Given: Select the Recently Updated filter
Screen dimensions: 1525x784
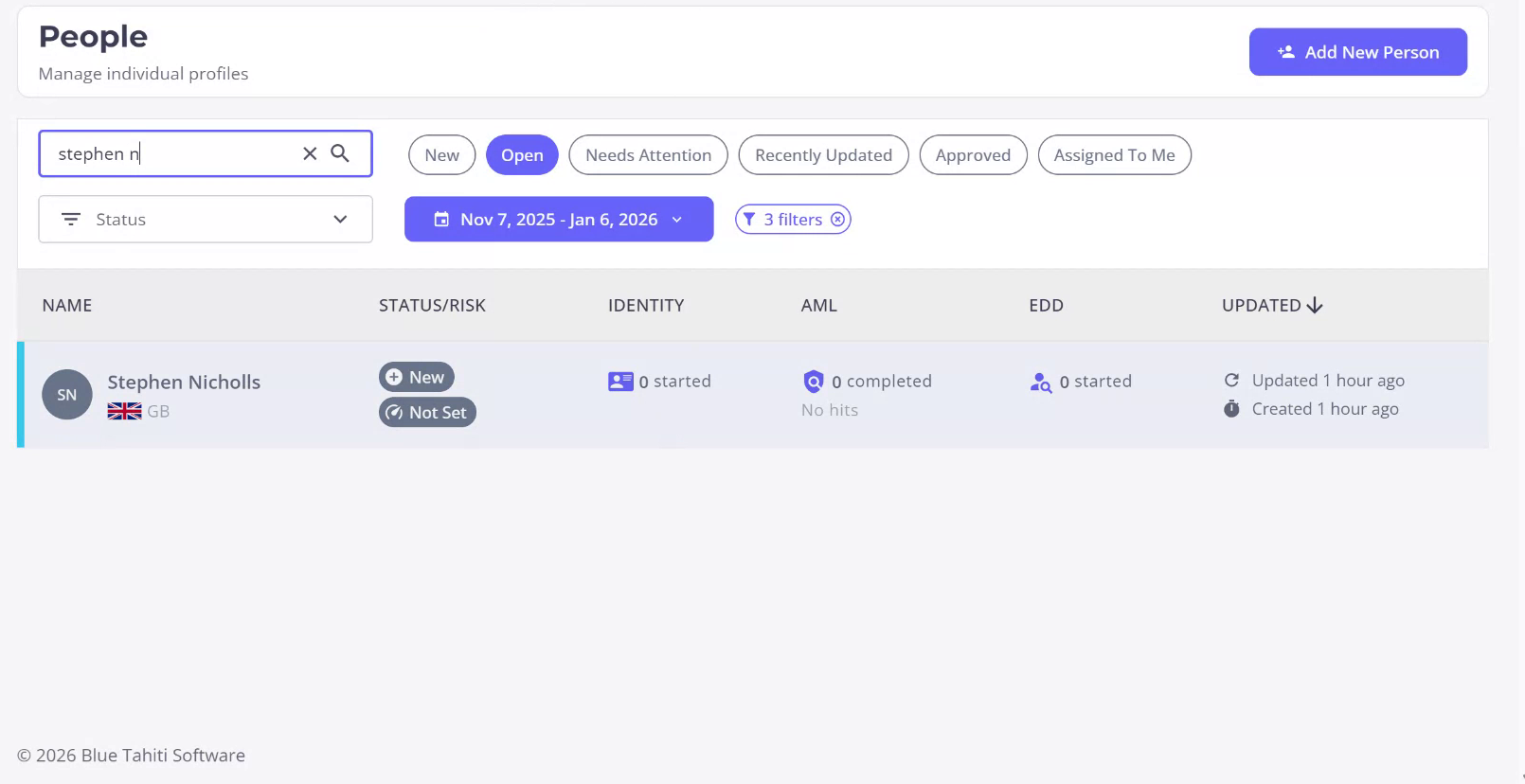Looking at the screenshot, I should click(x=823, y=155).
